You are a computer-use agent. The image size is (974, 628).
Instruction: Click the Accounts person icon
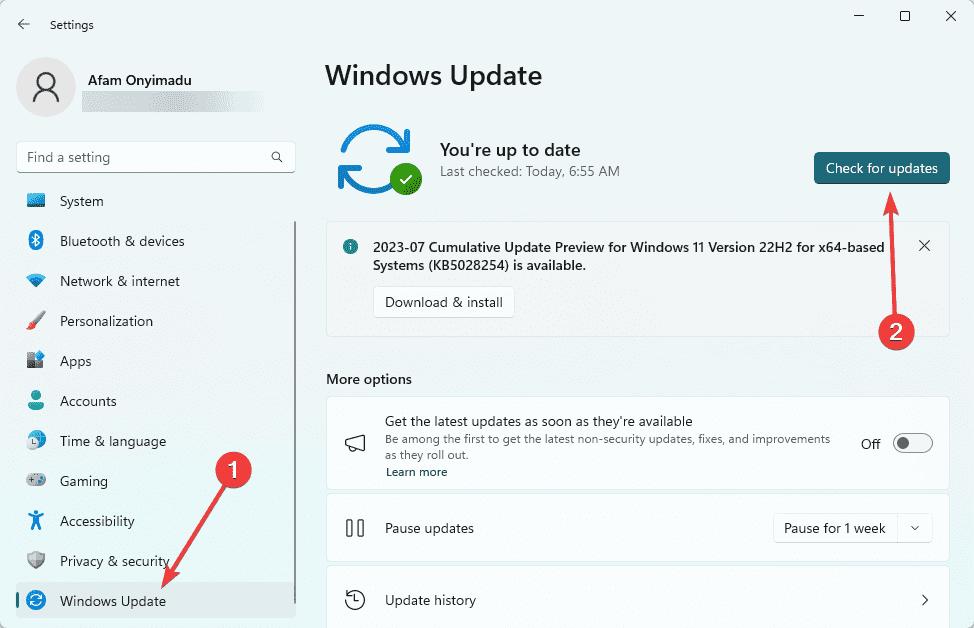(36, 401)
